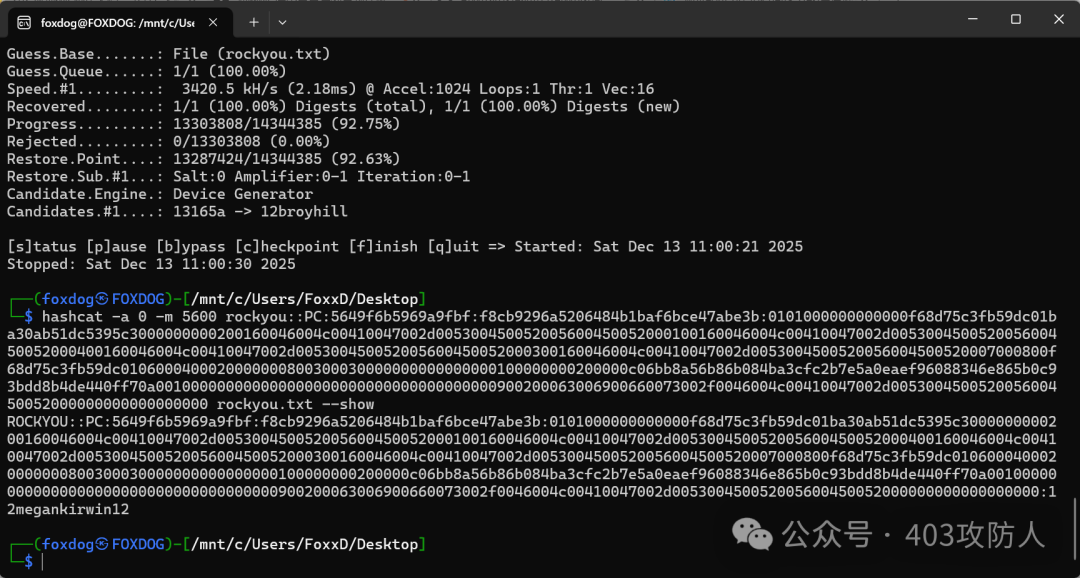Screen dimensions: 1080x578
Task: Expand the new-tab profile dropdown
Action: point(282,21)
